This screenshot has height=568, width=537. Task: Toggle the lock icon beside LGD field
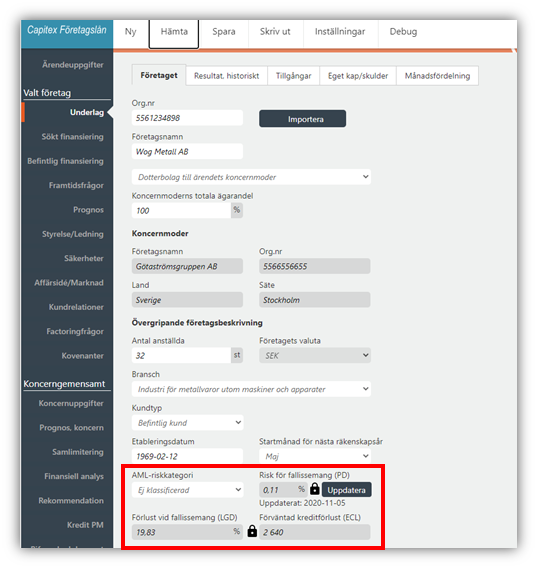click(x=252, y=531)
